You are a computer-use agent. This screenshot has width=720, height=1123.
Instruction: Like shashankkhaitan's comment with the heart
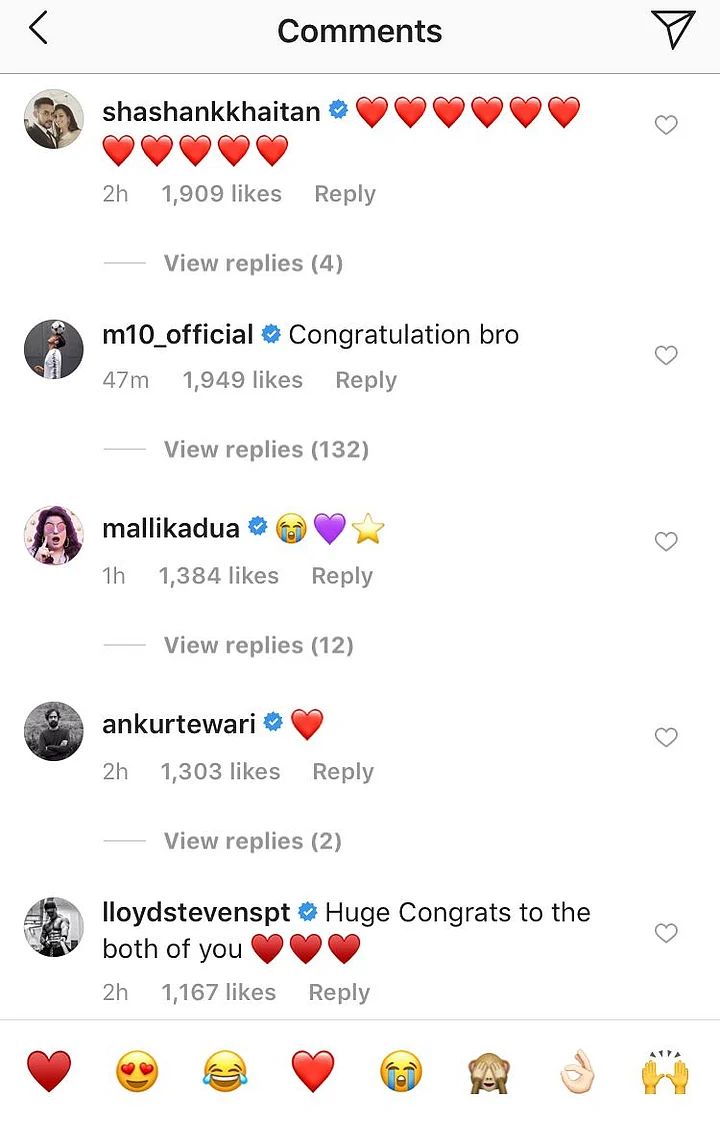click(666, 125)
